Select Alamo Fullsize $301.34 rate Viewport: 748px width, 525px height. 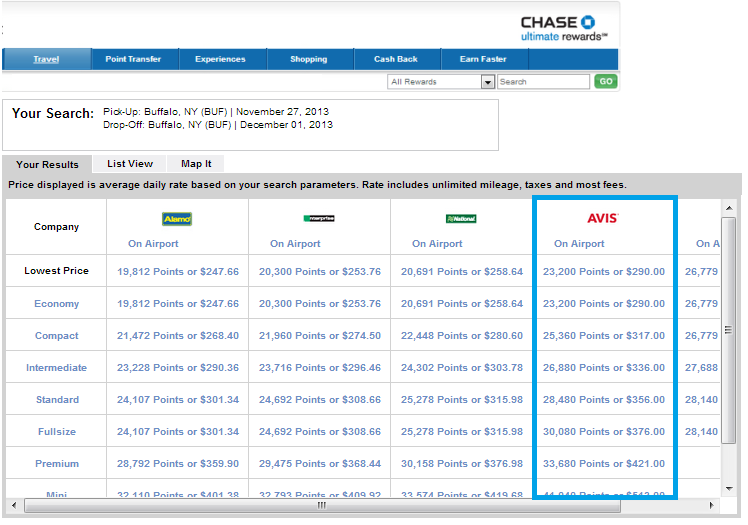[x=178, y=432]
